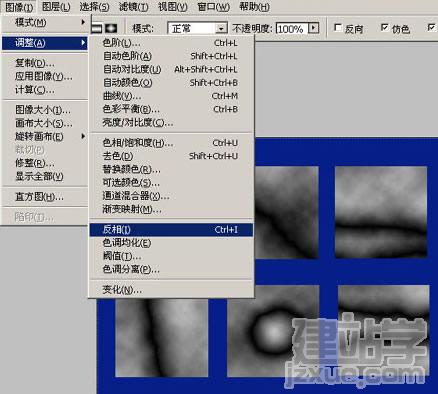
Task: Click the bottom-left tile with vertical dark streak
Action: pyautogui.click(x=162, y=338)
